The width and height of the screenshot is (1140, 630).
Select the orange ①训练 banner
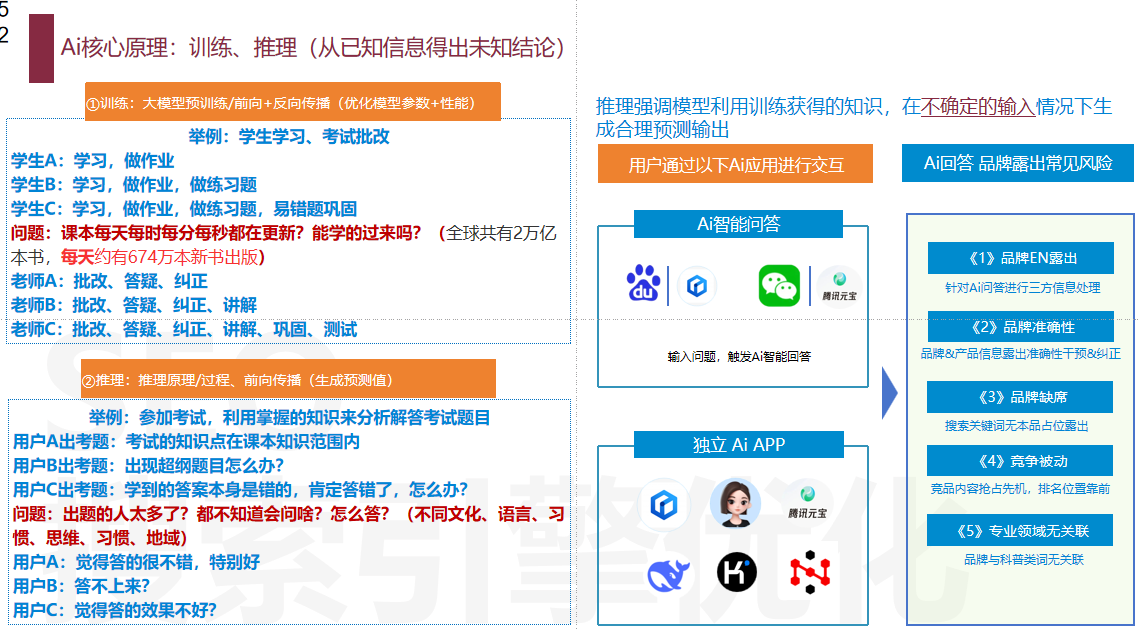[x=293, y=102]
